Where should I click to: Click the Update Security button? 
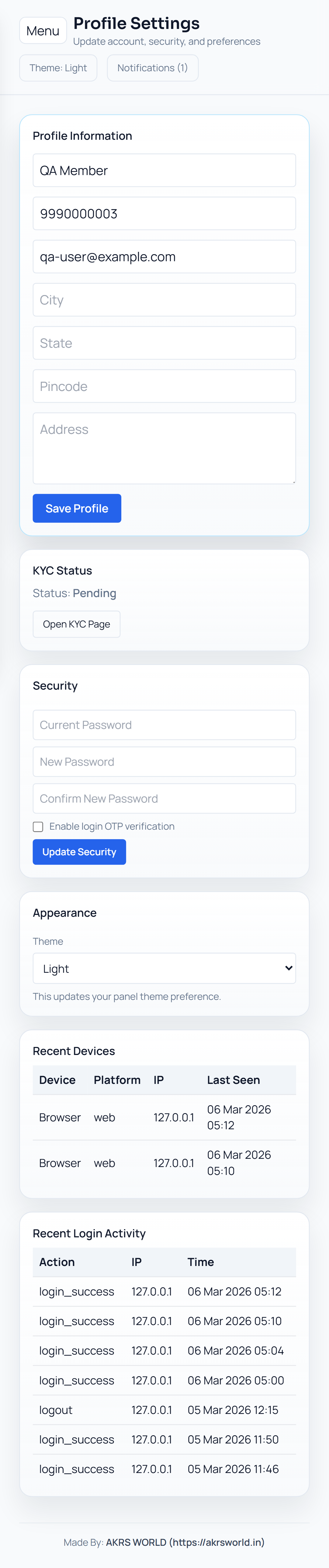(79, 852)
